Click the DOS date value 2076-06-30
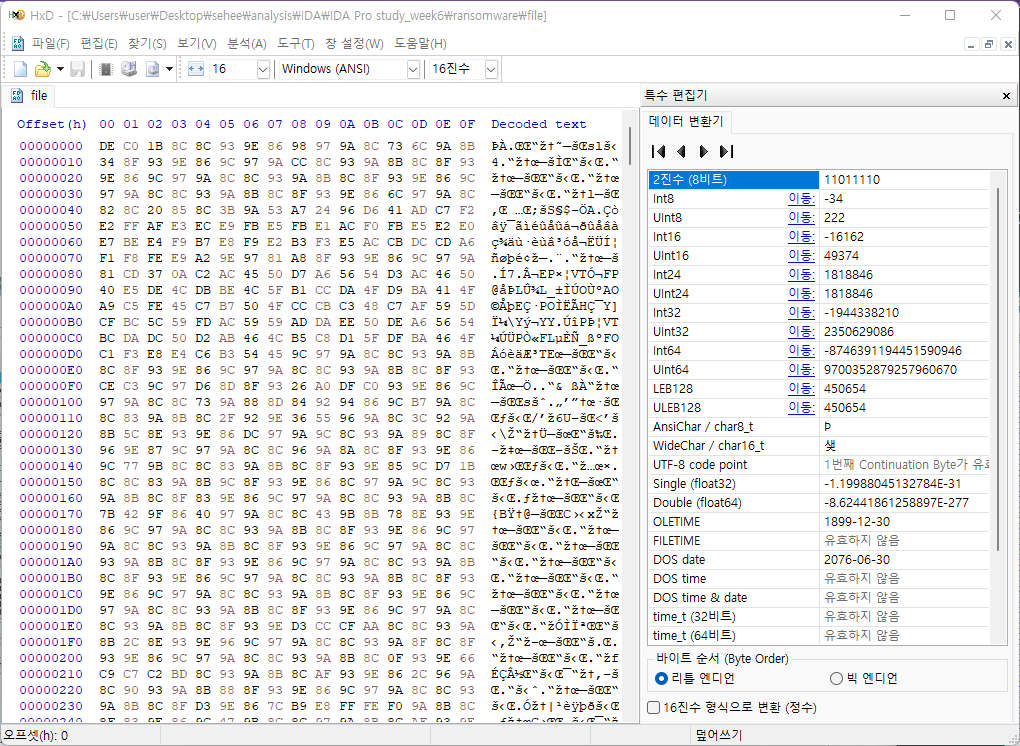 pos(856,559)
